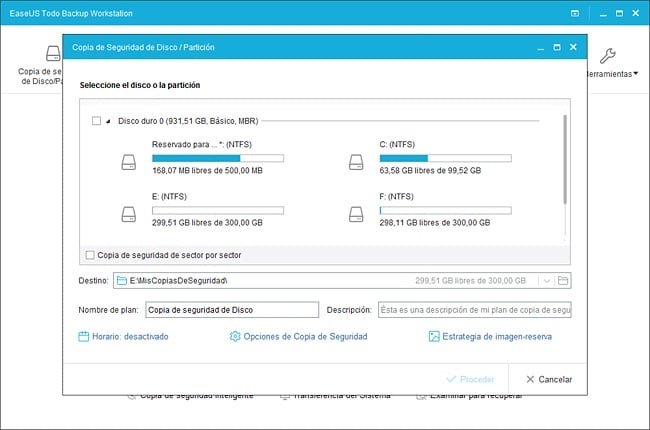This screenshot has width=650, height=430.
Task: Click the E: partition usage bar
Action: [x=218, y=210]
